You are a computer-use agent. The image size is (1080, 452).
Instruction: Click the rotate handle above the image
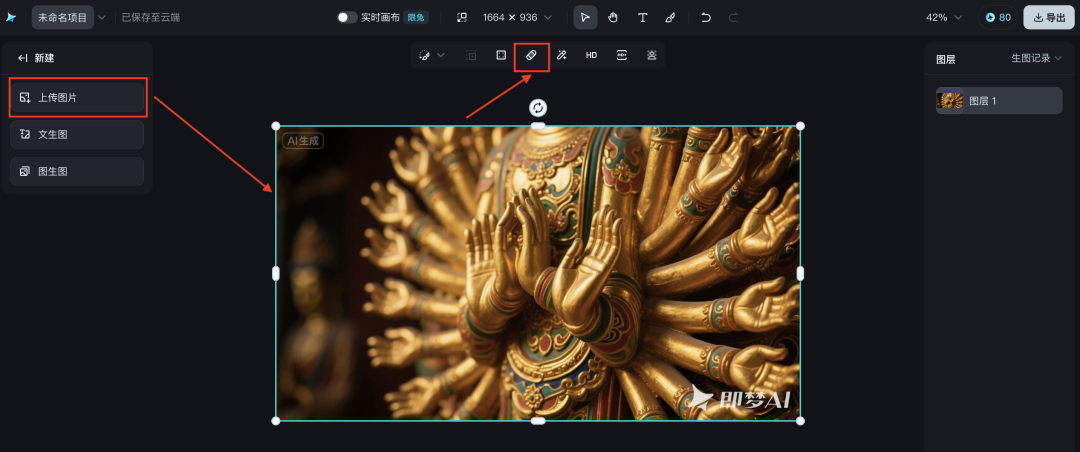click(x=538, y=107)
